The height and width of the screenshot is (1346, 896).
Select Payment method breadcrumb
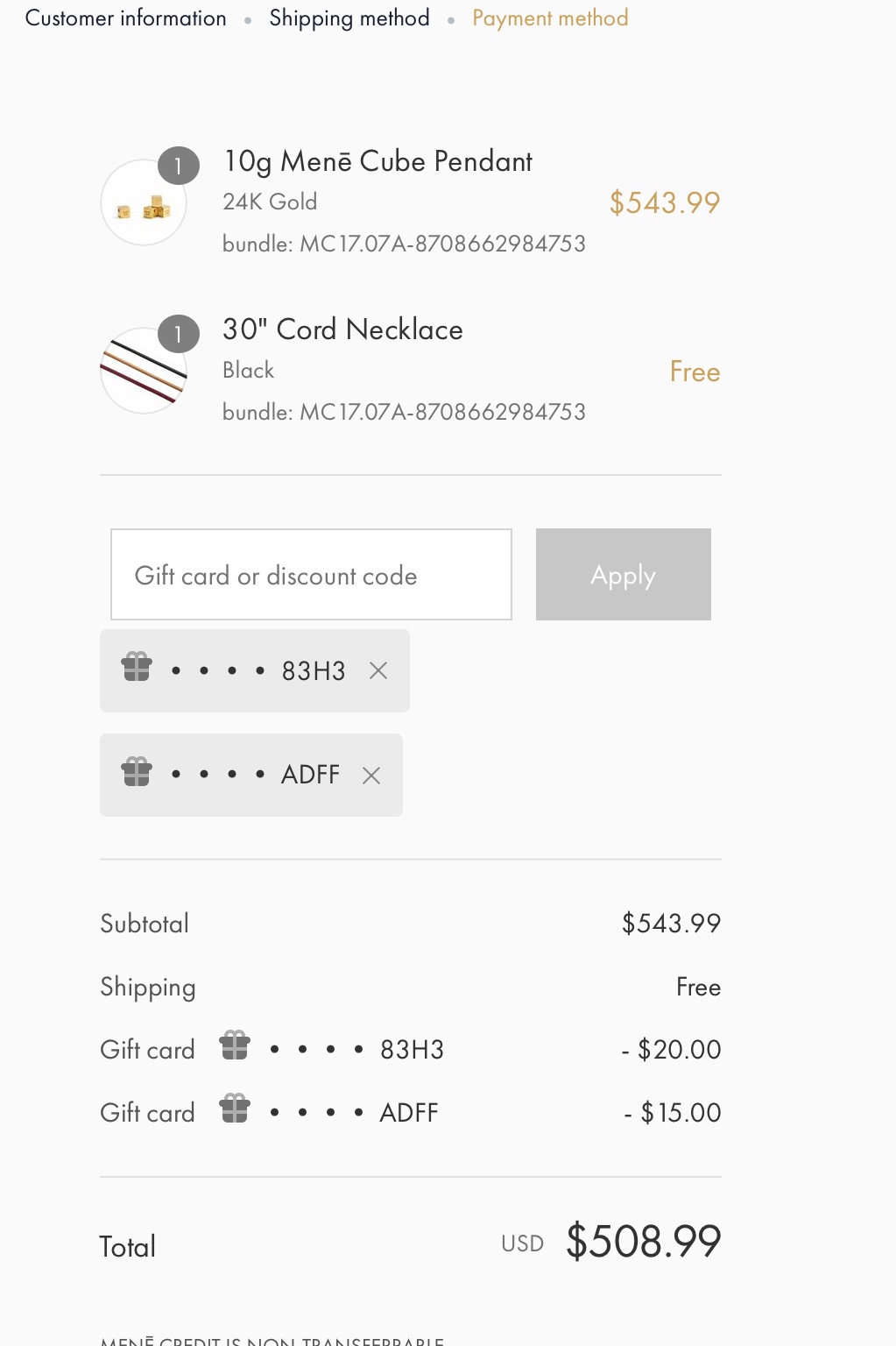click(550, 18)
